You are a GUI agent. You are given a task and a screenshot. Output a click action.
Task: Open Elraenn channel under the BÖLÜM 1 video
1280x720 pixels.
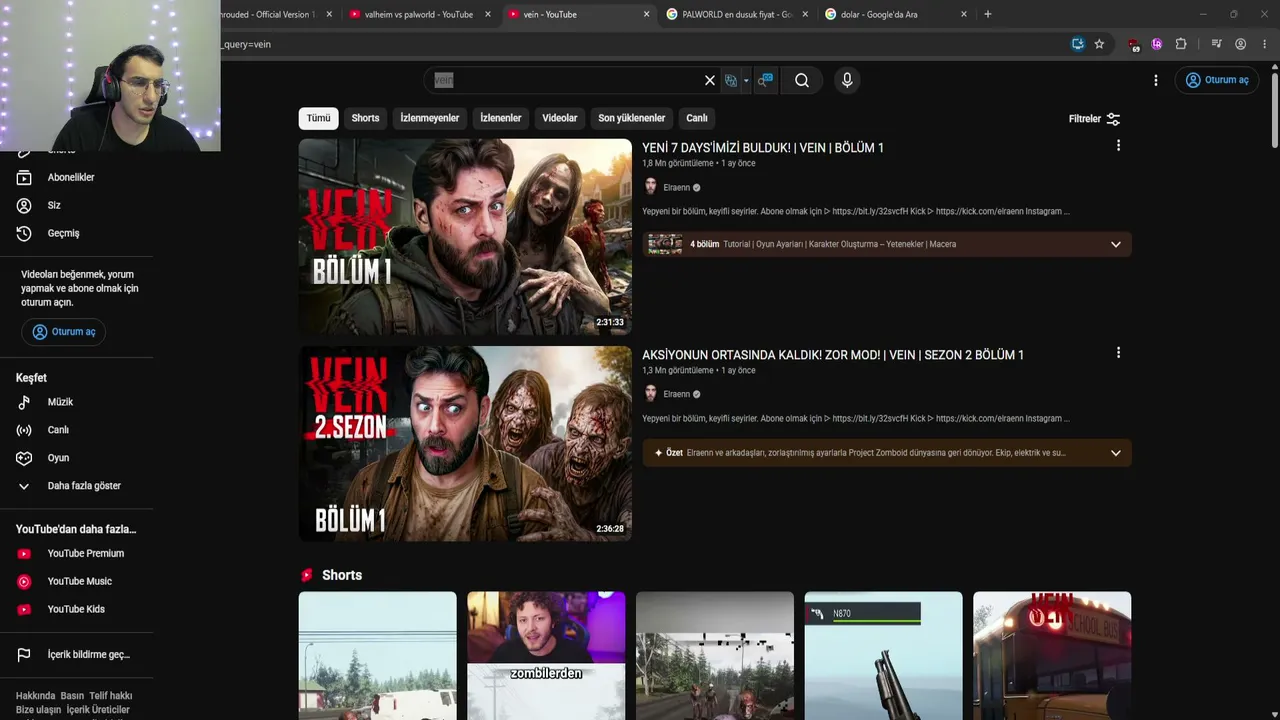pyautogui.click(x=677, y=187)
